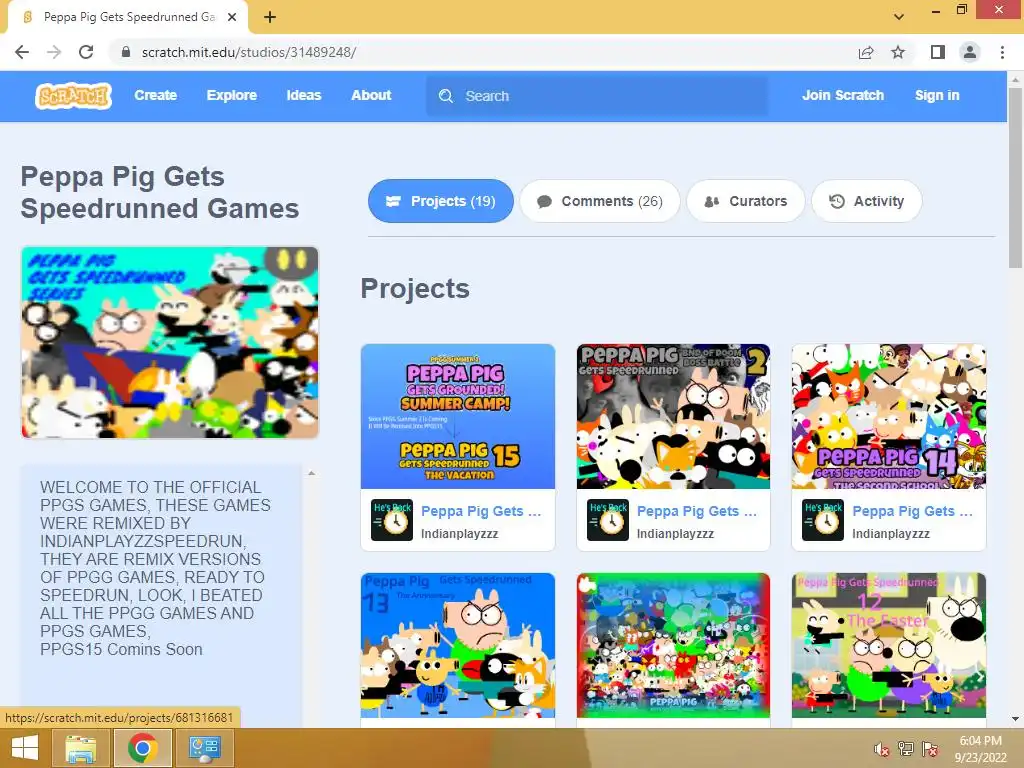Click Chrome icon in taskbar
Screen dimensions: 1024x768
click(143, 748)
